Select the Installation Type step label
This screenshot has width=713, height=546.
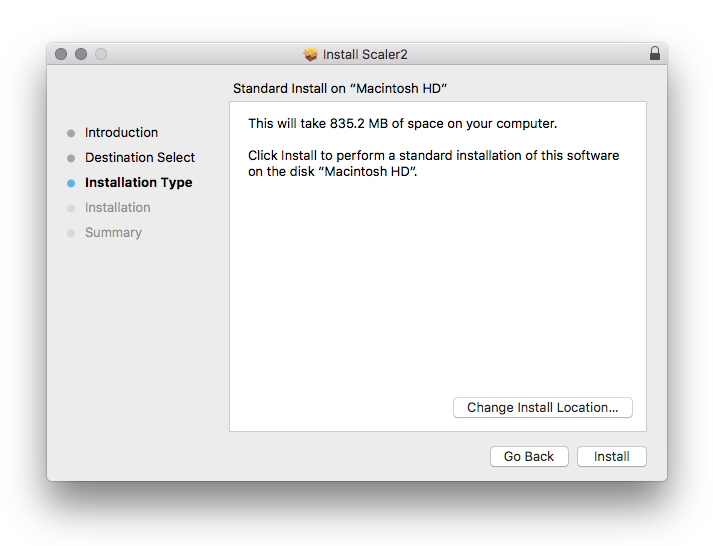(138, 183)
